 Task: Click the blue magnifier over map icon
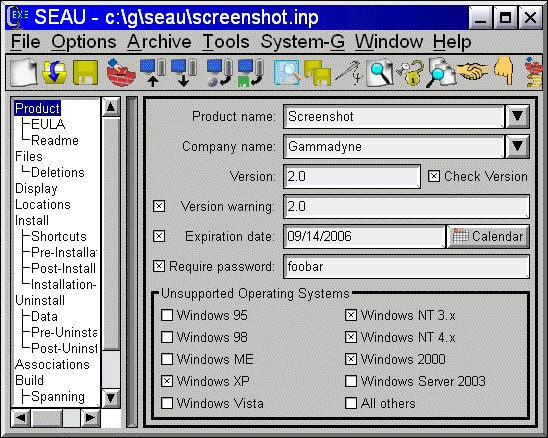pos(287,72)
